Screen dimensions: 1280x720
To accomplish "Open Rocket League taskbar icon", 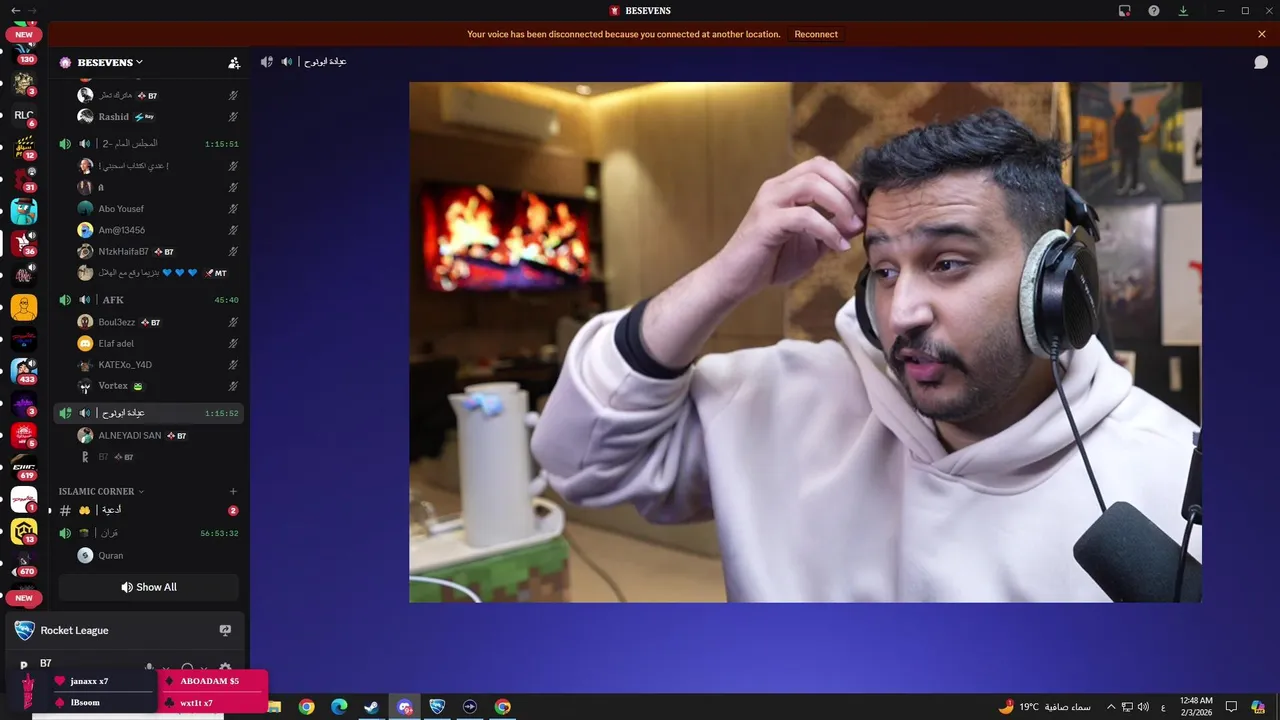I will click(x=437, y=707).
